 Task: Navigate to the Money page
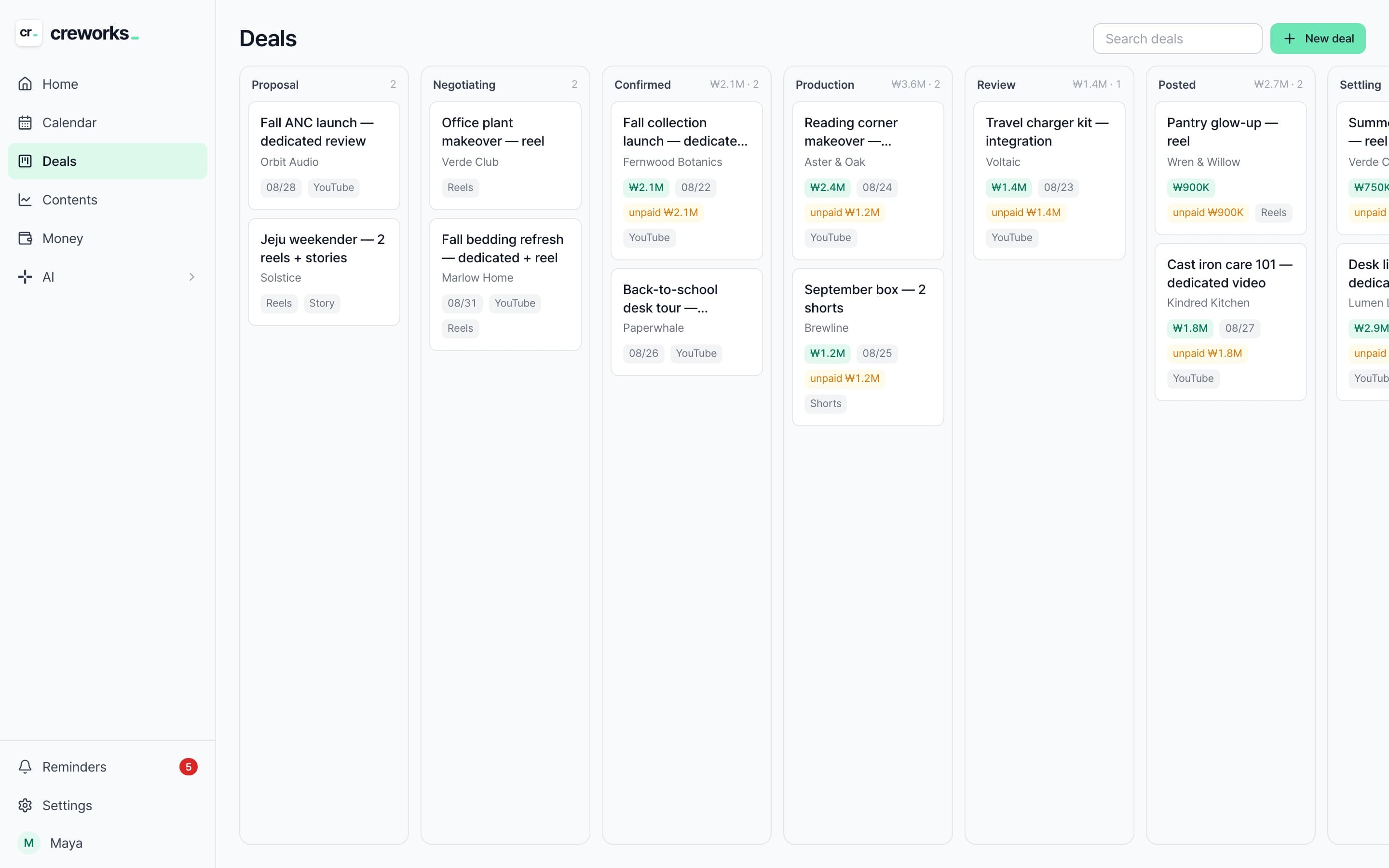108,238
